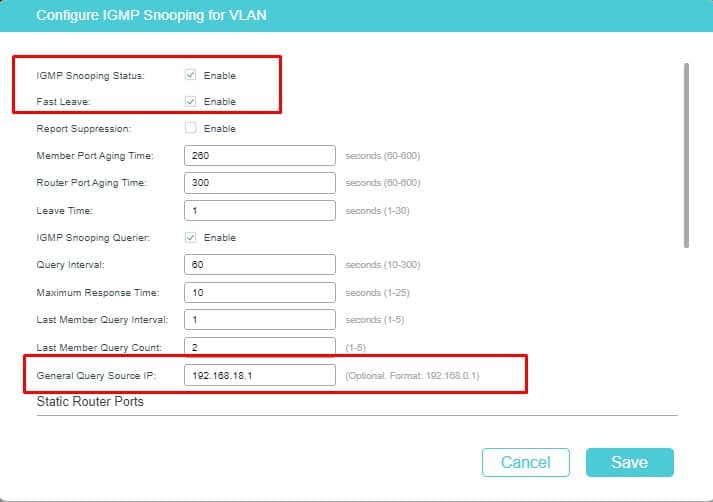713x502 pixels.
Task: Toggle the Fast Leave Enable checkbox
Action: coord(191,101)
